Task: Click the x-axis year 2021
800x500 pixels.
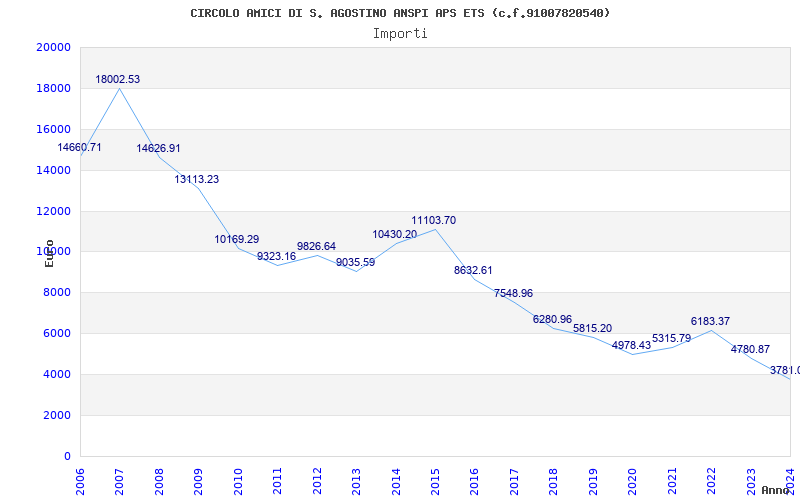Action: (x=672, y=481)
